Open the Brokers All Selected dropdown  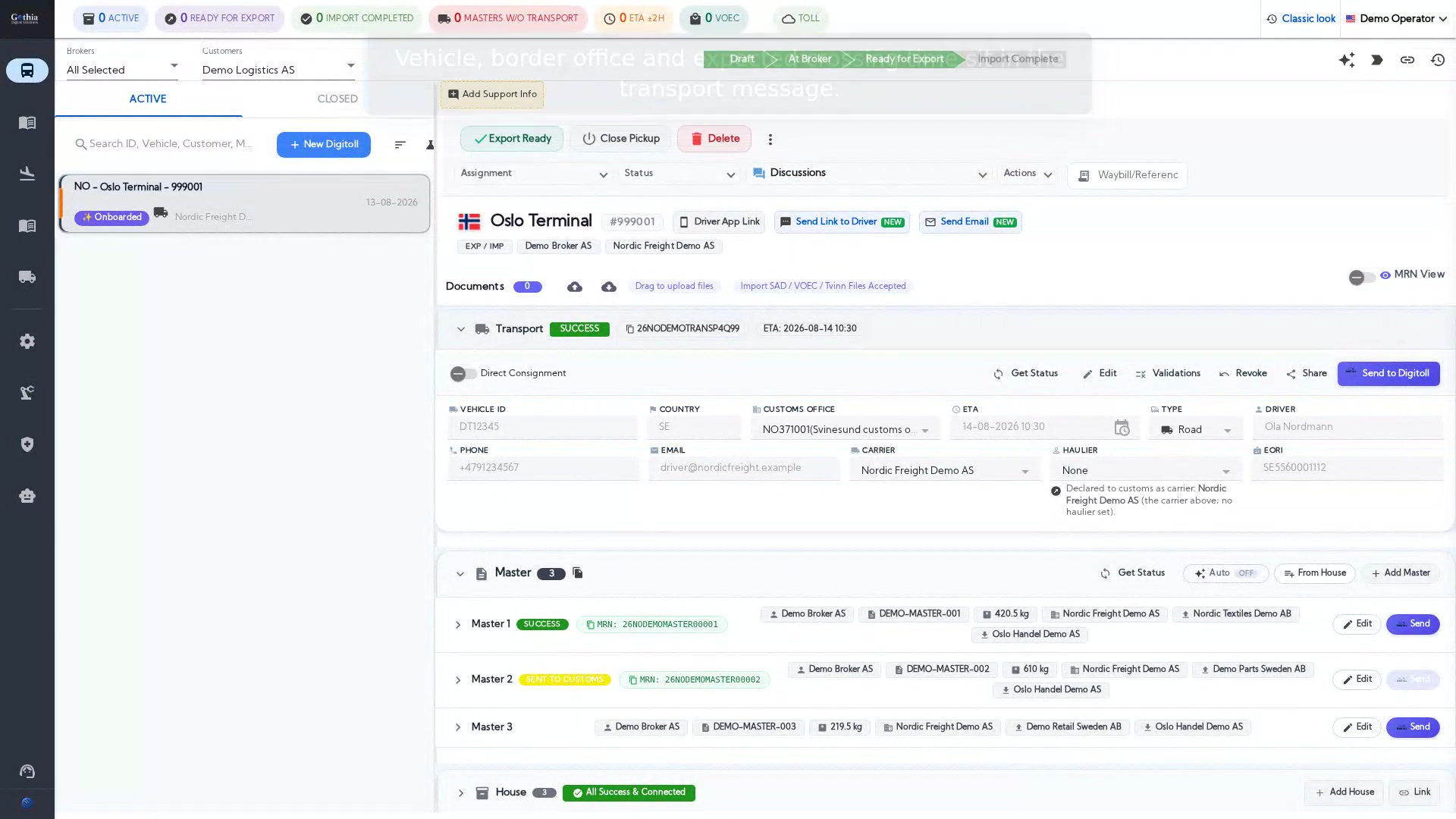pos(122,70)
